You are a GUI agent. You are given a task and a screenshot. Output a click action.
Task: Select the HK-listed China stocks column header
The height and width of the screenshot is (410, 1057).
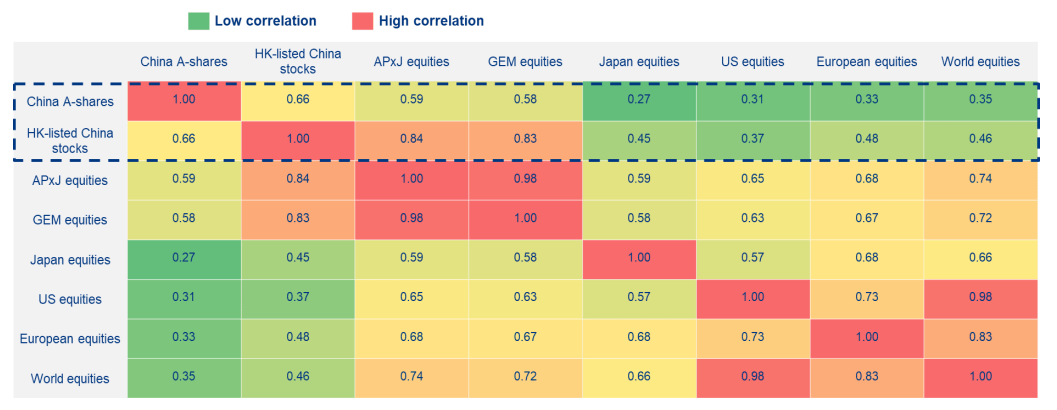298,62
